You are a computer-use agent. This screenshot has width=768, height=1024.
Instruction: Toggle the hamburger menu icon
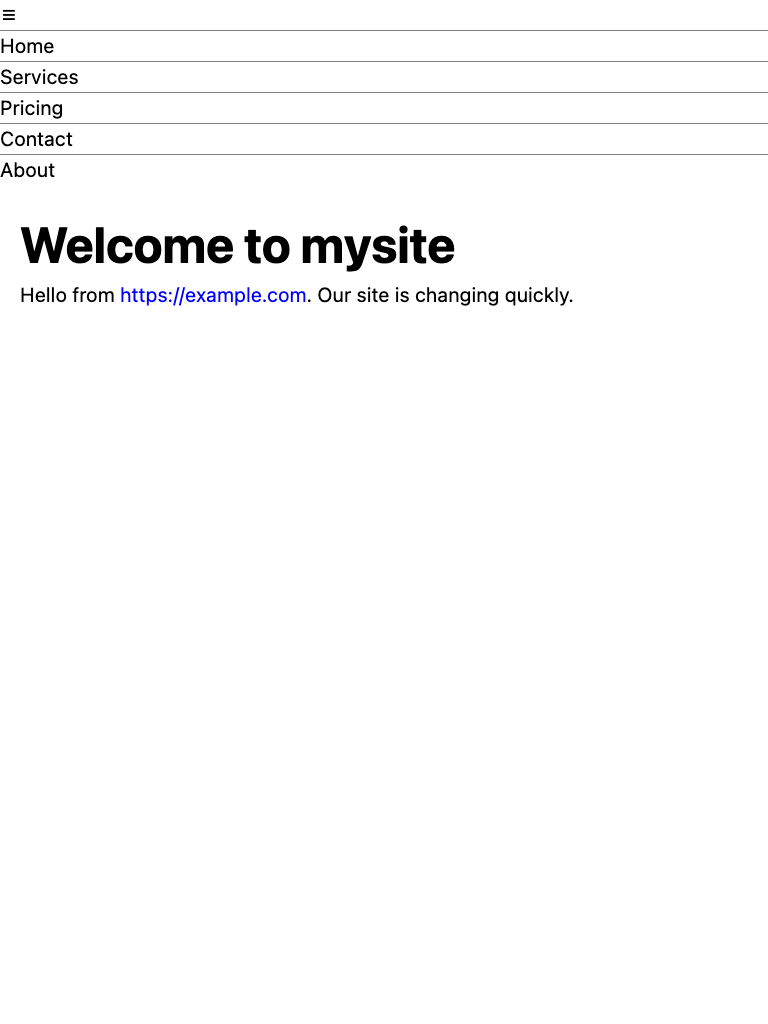(x=8, y=15)
